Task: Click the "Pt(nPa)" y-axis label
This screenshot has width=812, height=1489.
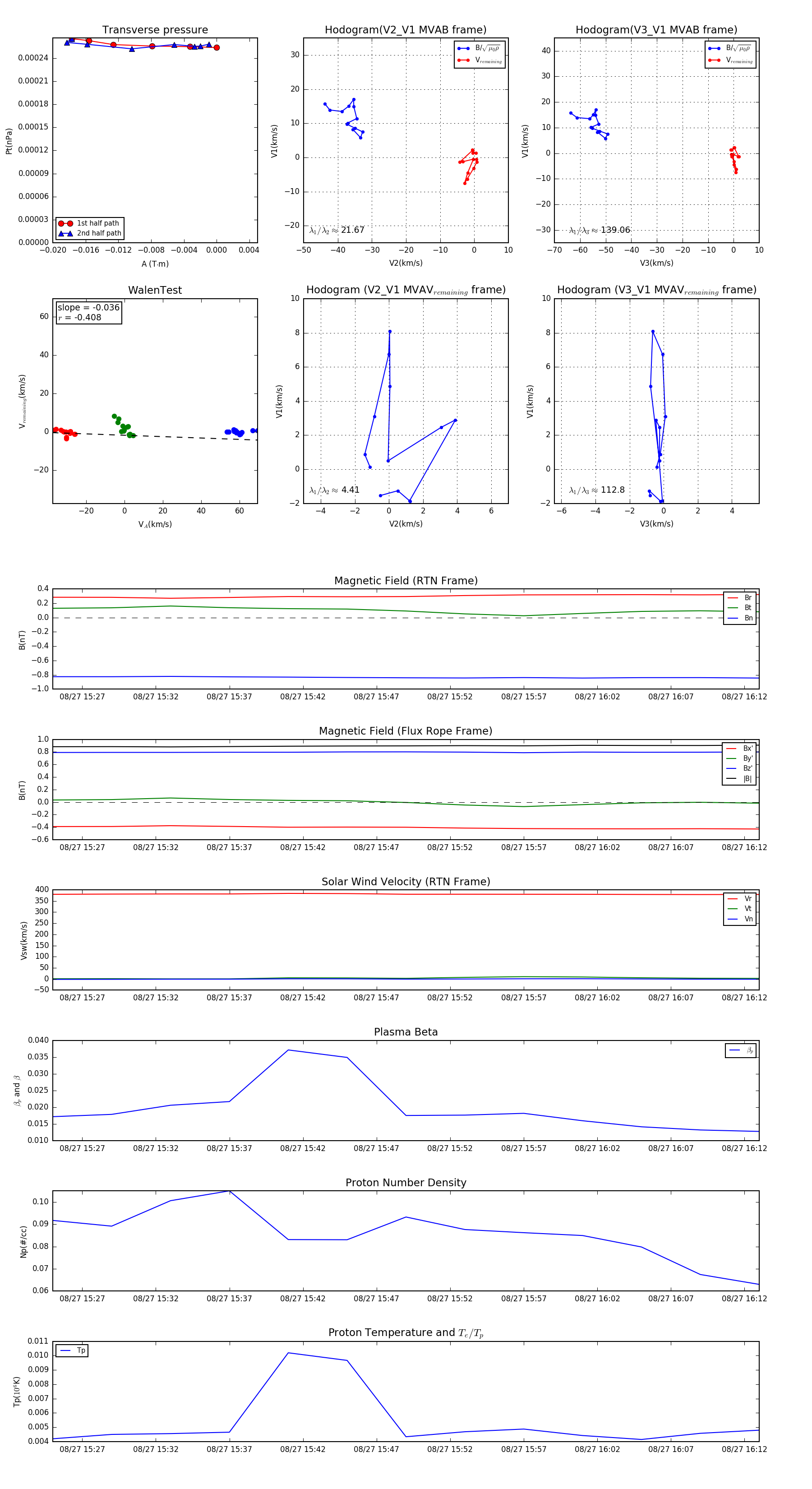Action: (9, 141)
